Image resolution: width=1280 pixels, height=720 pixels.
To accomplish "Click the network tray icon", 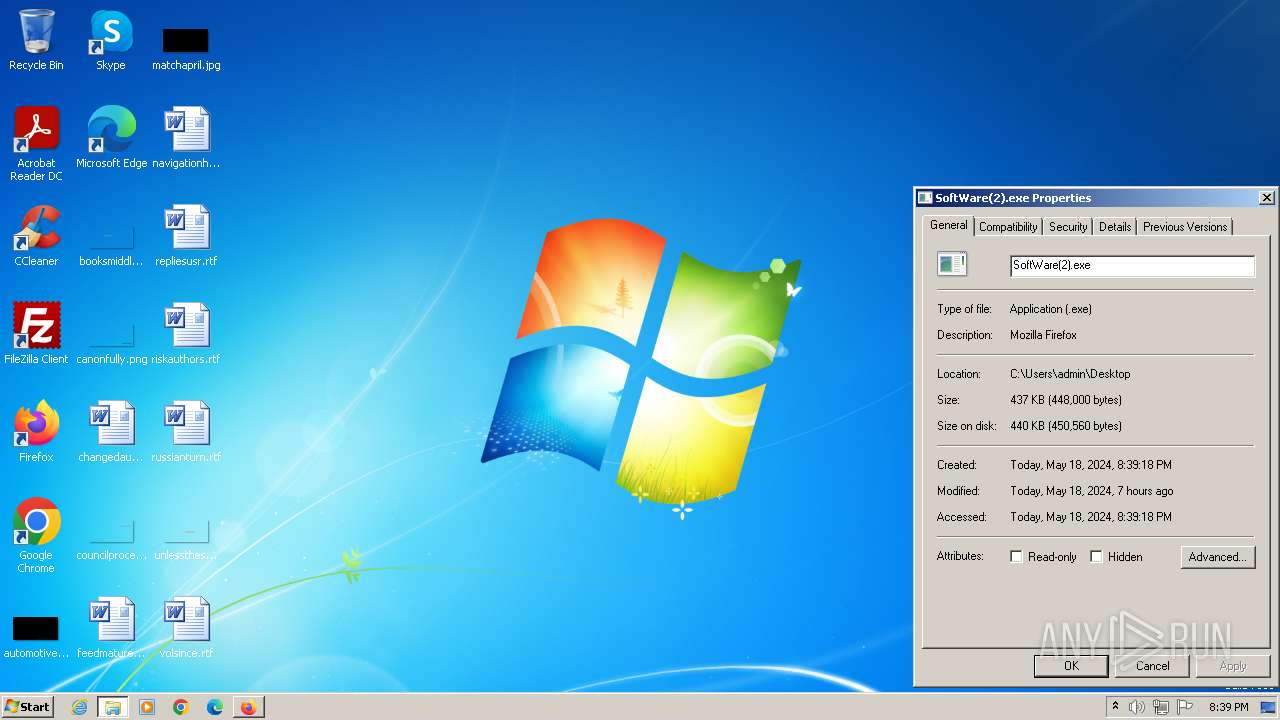I will point(1160,707).
